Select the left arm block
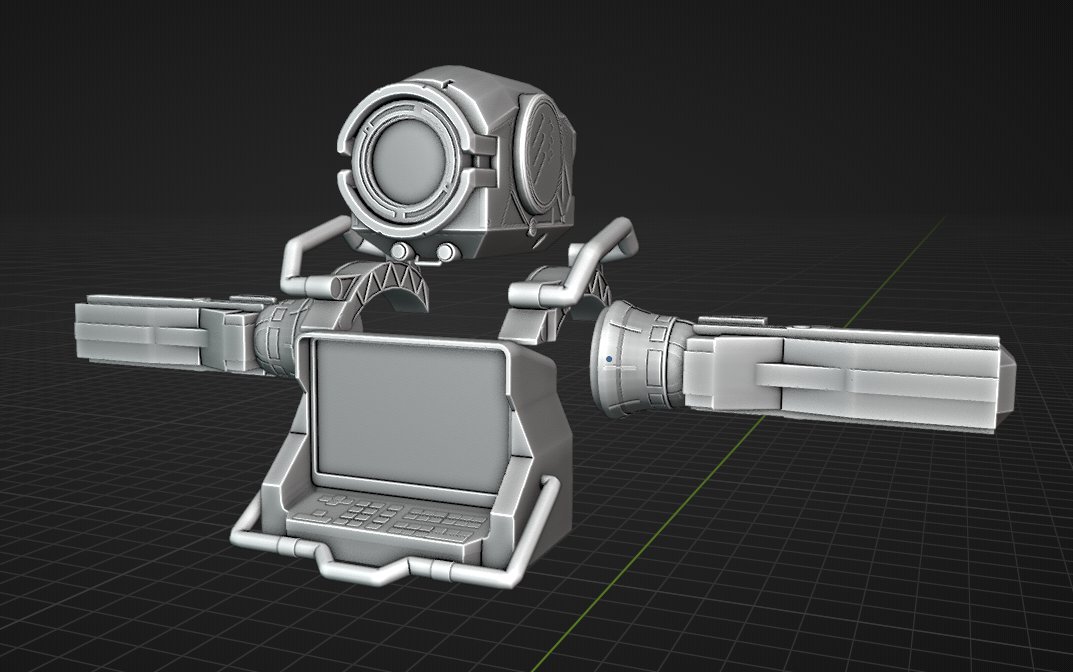Viewport: 1073px width, 672px height. point(164,333)
